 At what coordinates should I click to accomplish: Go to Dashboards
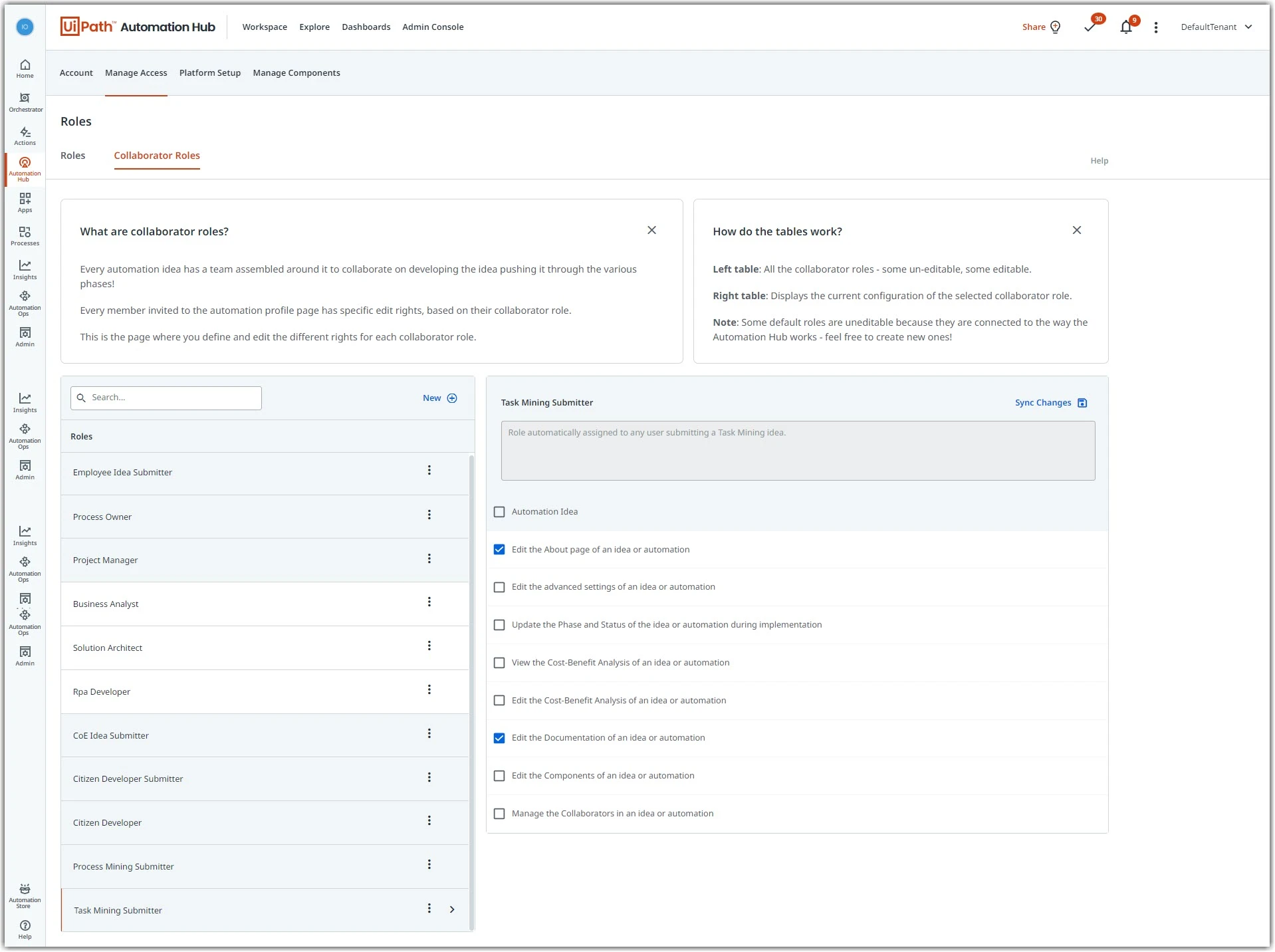coord(366,27)
